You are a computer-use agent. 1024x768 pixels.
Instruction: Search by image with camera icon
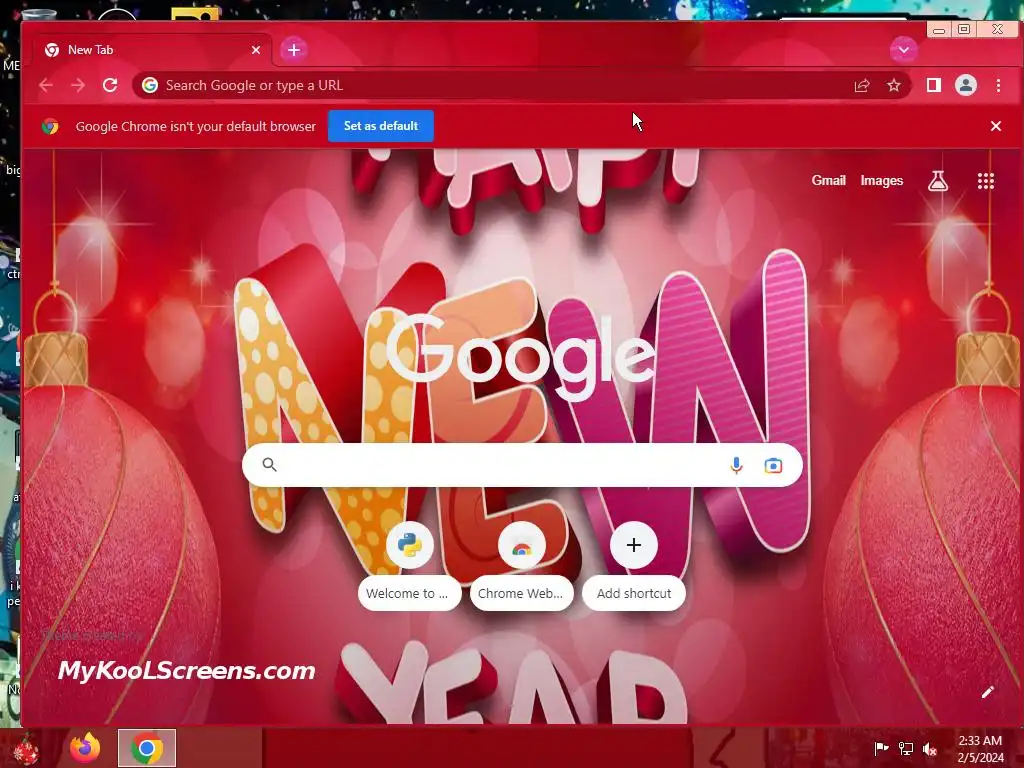pos(773,466)
